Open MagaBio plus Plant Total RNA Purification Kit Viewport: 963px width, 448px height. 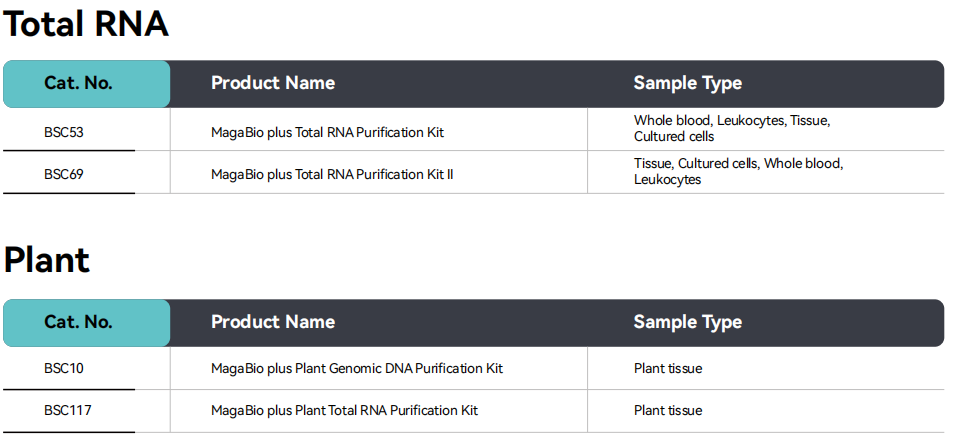[344, 410]
